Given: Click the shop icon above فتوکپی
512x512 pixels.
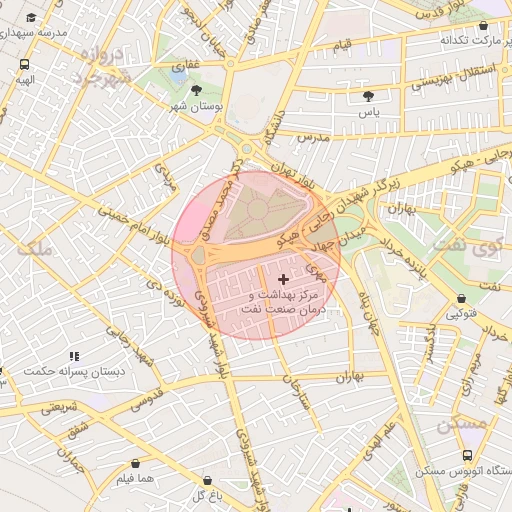Looking at the screenshot, I should (x=461, y=298).
